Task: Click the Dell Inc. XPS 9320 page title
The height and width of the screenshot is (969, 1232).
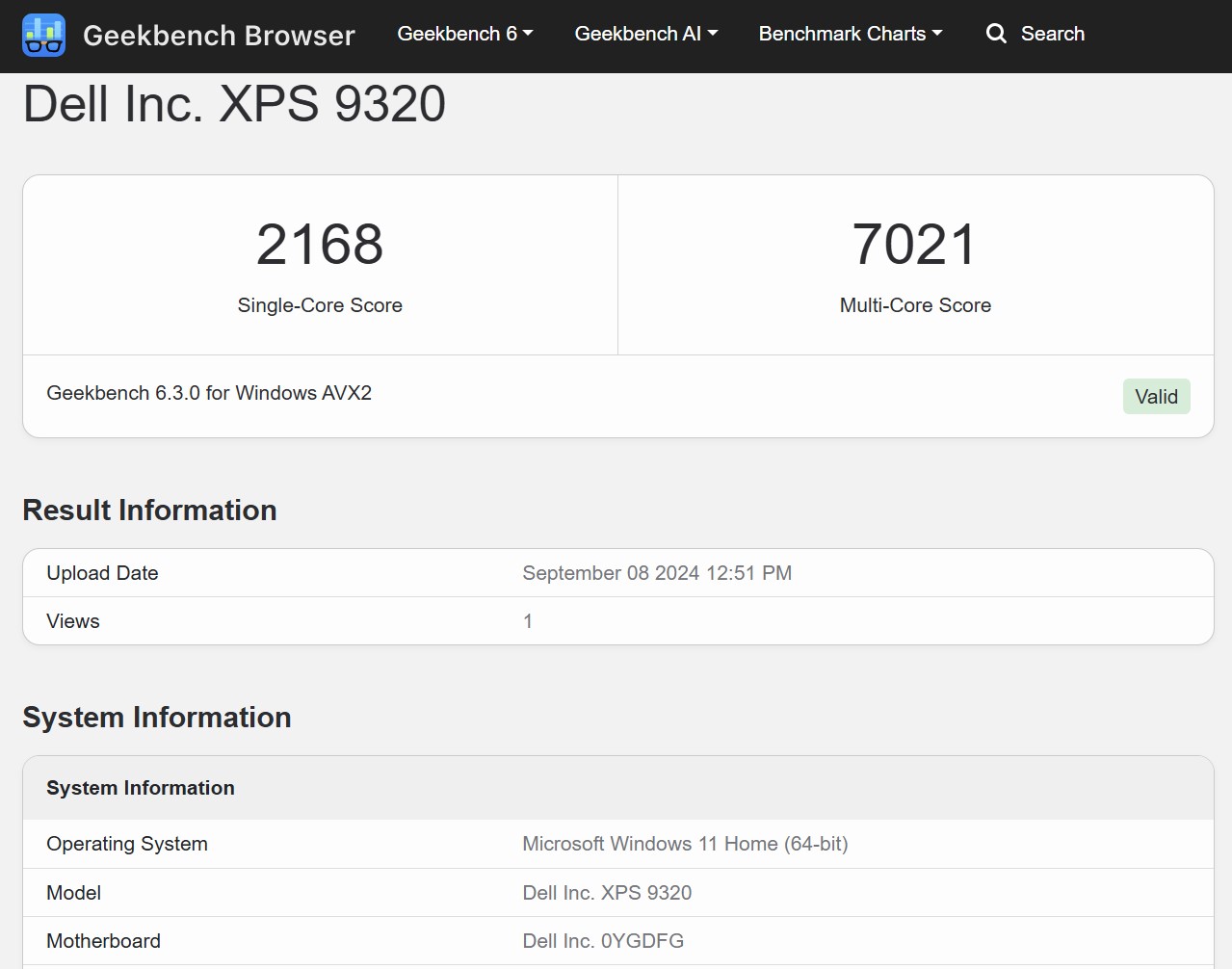Action: point(234,104)
